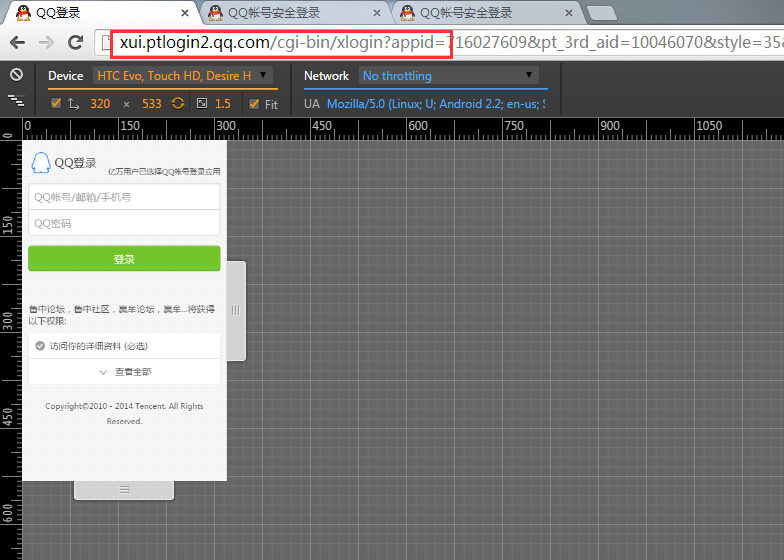Screen dimensions: 784x560
Task: Open the Device model dropdown
Action: (x=183, y=76)
